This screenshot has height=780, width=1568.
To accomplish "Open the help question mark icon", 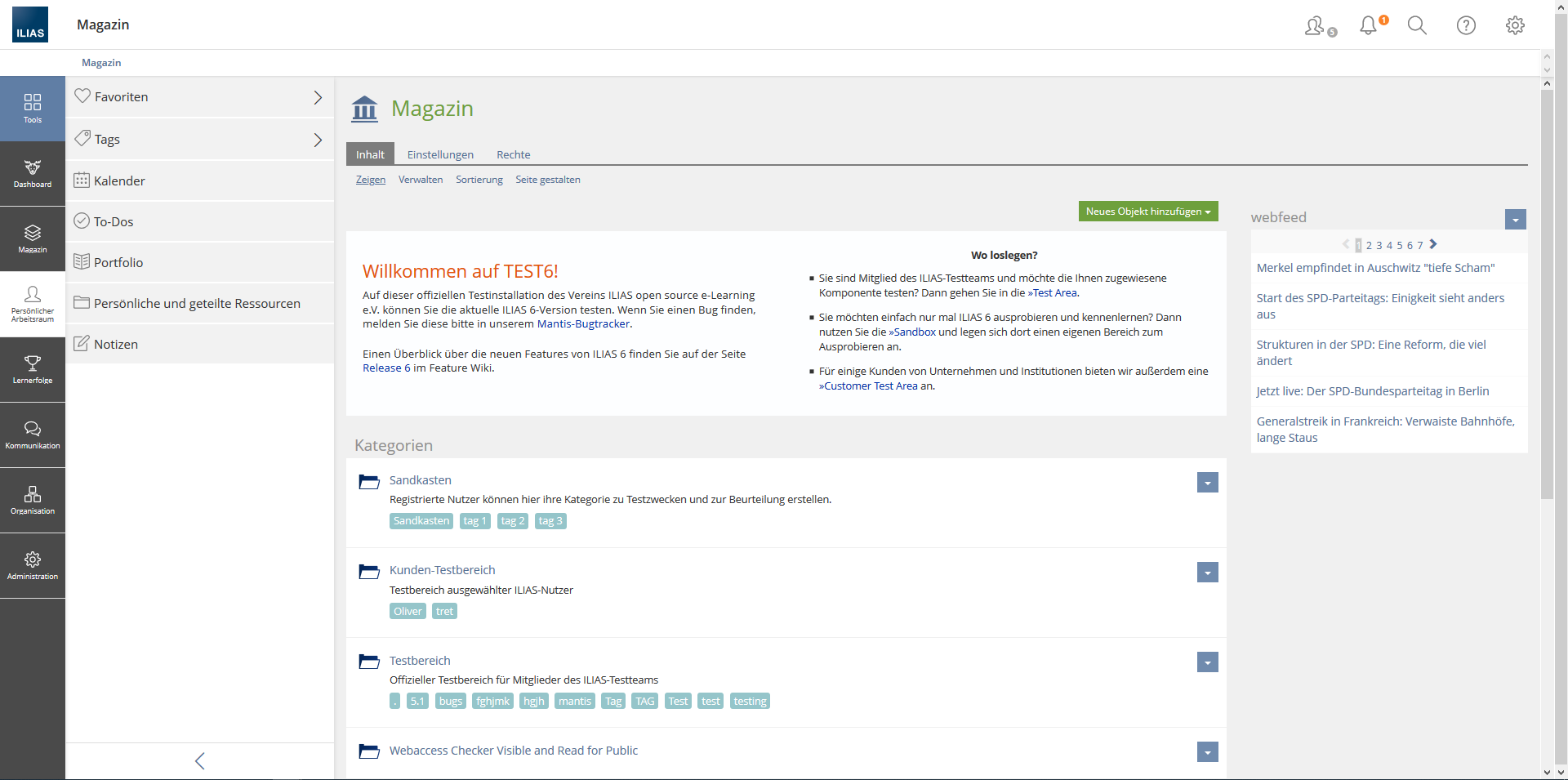I will pos(1466,25).
